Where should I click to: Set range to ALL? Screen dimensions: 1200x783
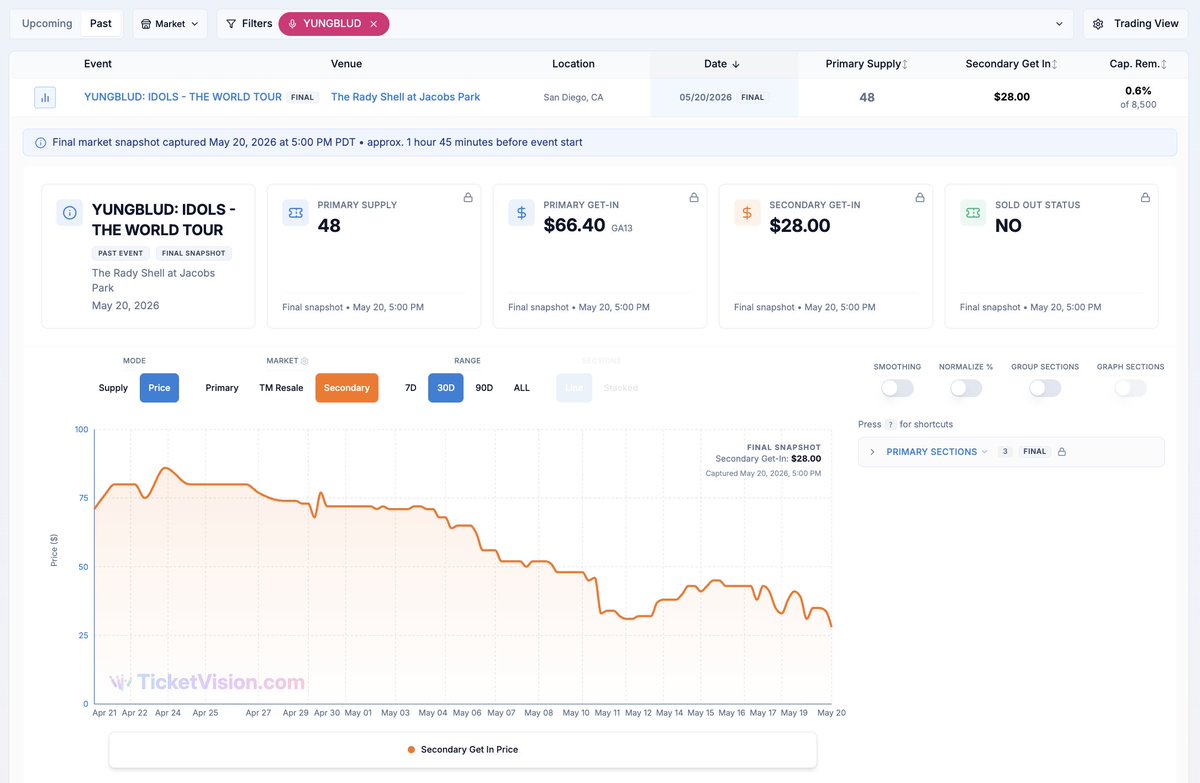pyautogui.click(x=522, y=388)
